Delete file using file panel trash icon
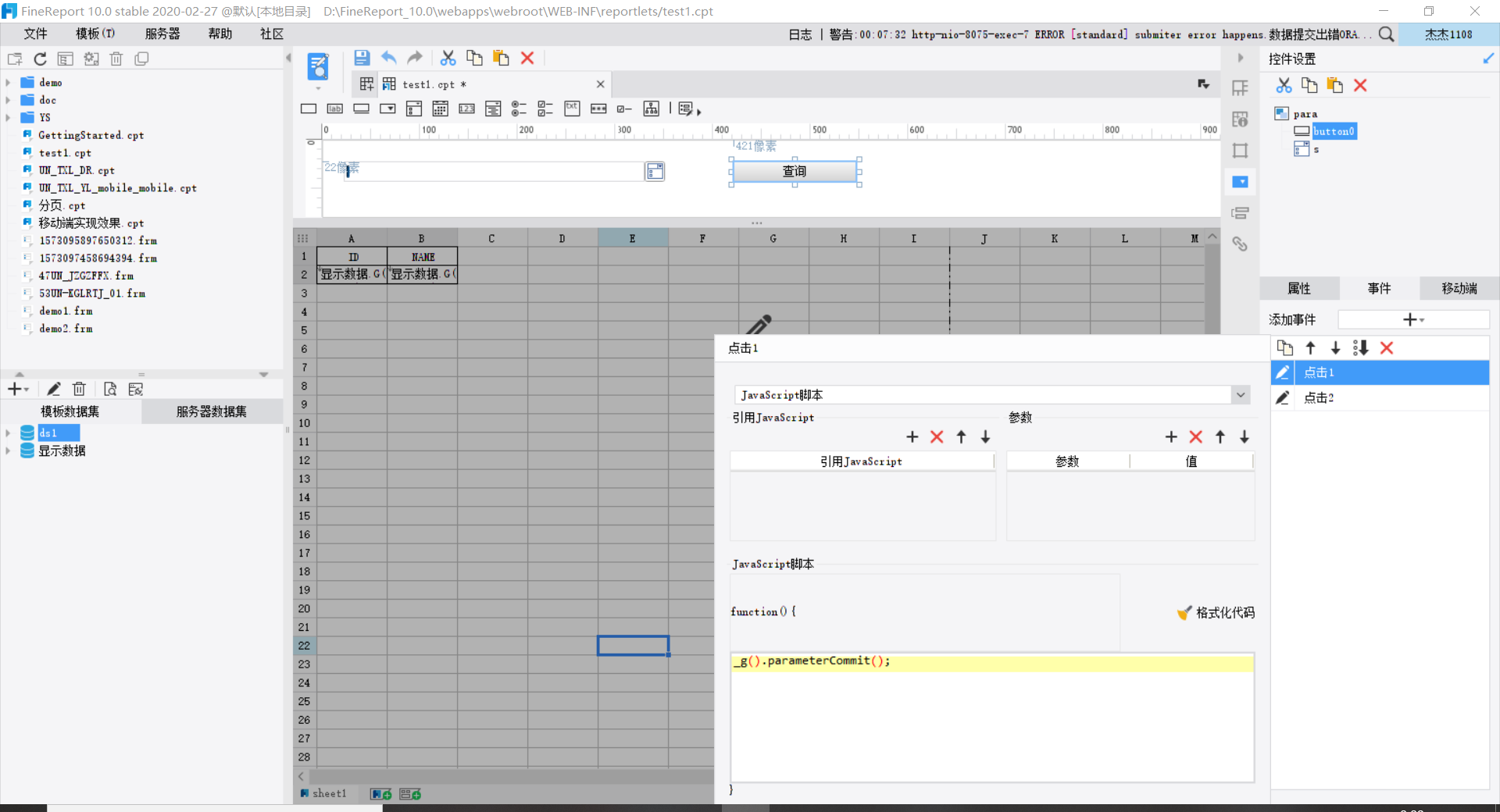1500x812 pixels. (x=116, y=59)
